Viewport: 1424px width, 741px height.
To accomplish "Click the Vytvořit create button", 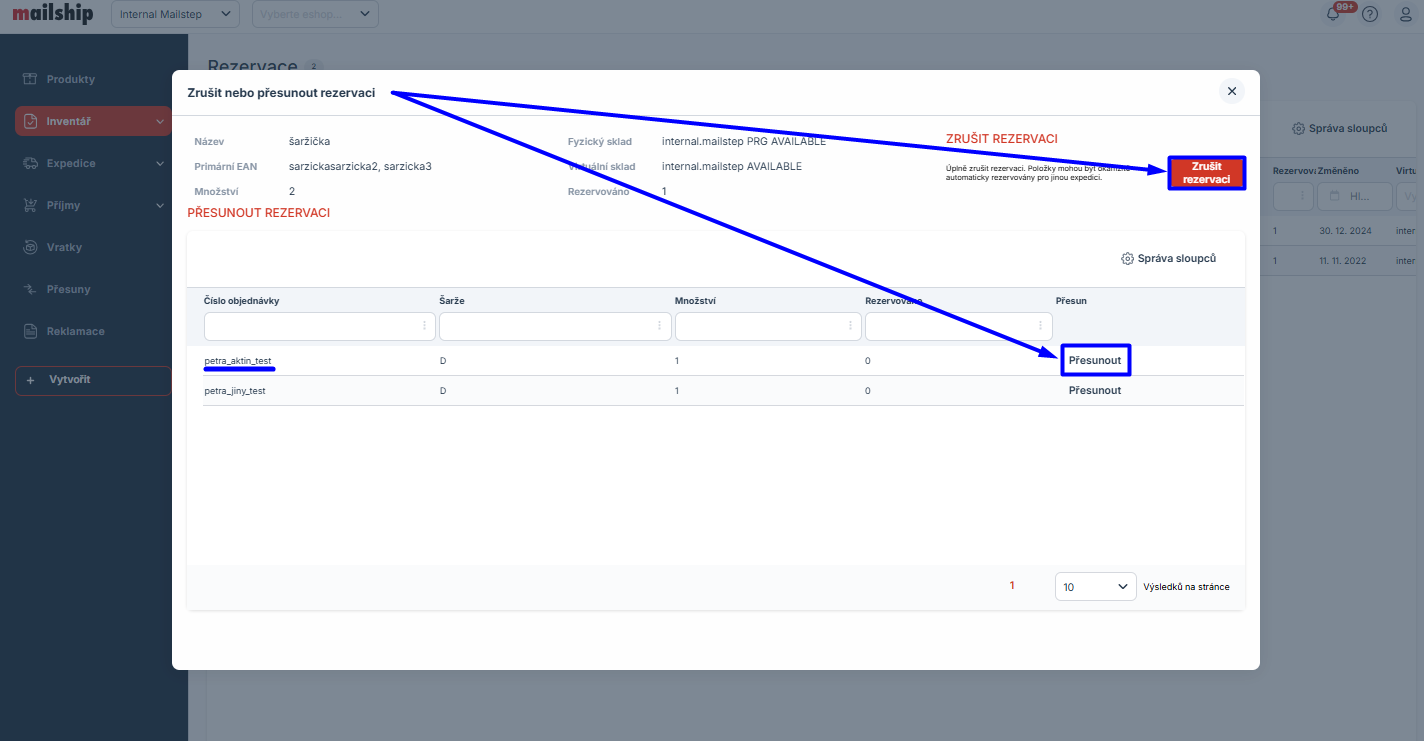I will [93, 381].
